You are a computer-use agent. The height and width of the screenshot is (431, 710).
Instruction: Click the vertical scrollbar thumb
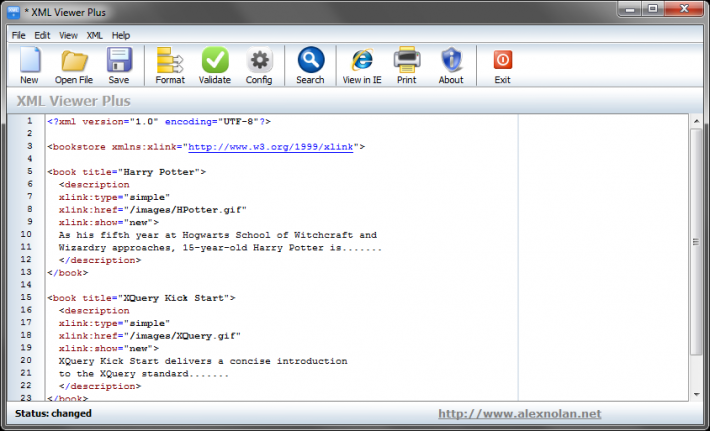696,242
